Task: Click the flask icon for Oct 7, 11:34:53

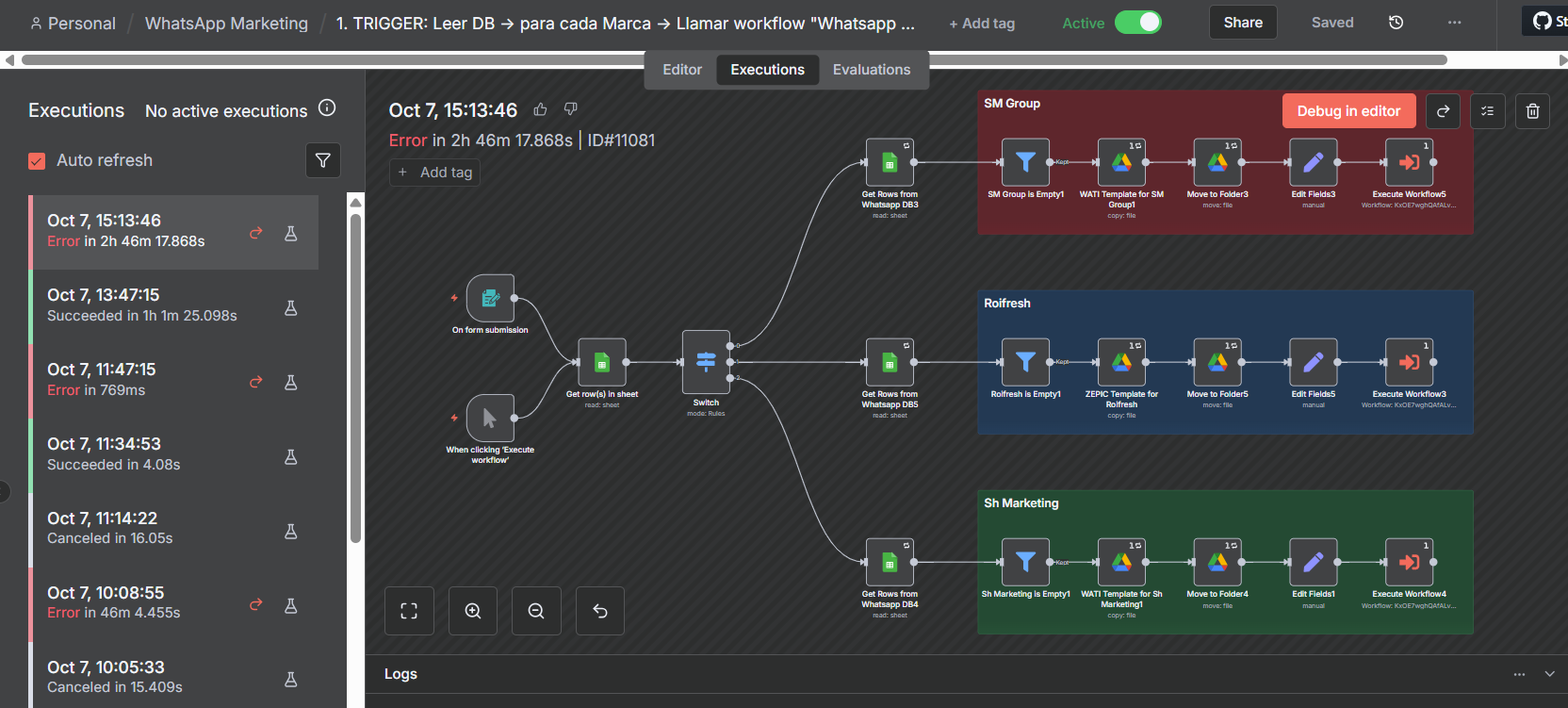Action: pos(291,456)
